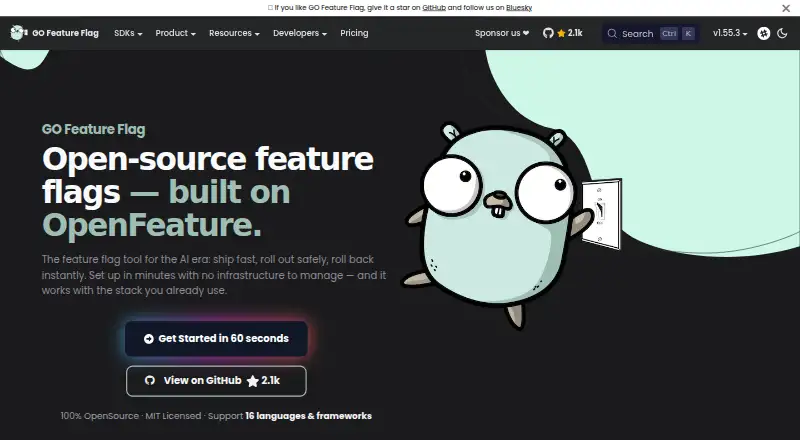Focus the Search input field

pyautogui.click(x=651, y=34)
